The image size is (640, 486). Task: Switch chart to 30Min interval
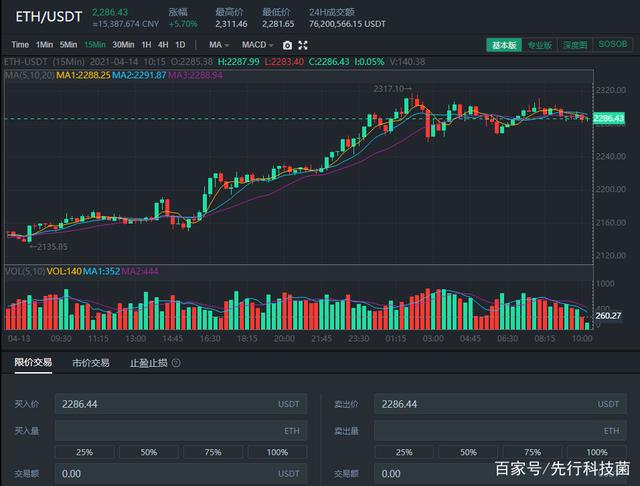[123, 45]
